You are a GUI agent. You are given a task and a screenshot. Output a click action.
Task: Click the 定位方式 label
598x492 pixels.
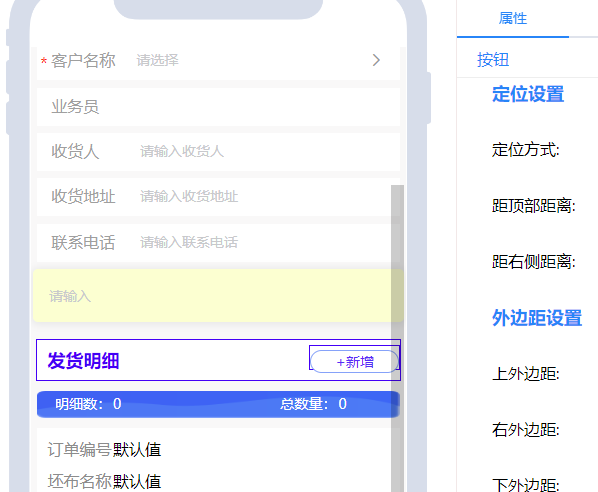click(526, 150)
